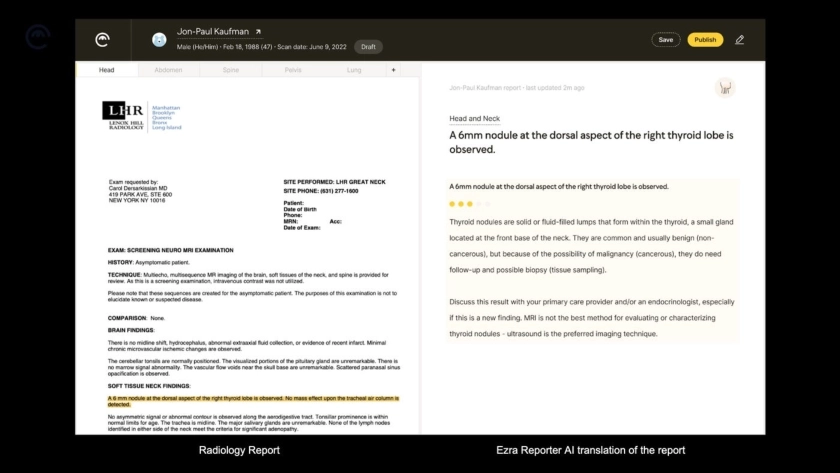
Task: Select the Lung tab
Action: click(354, 70)
